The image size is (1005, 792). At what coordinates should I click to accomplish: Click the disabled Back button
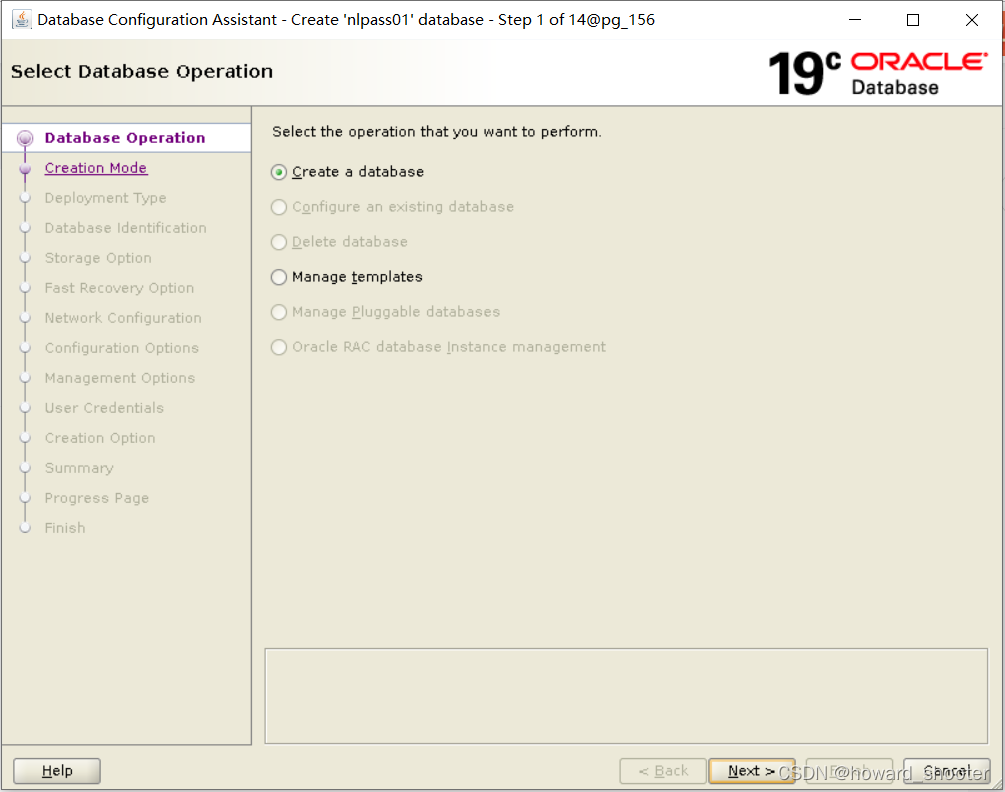click(663, 771)
